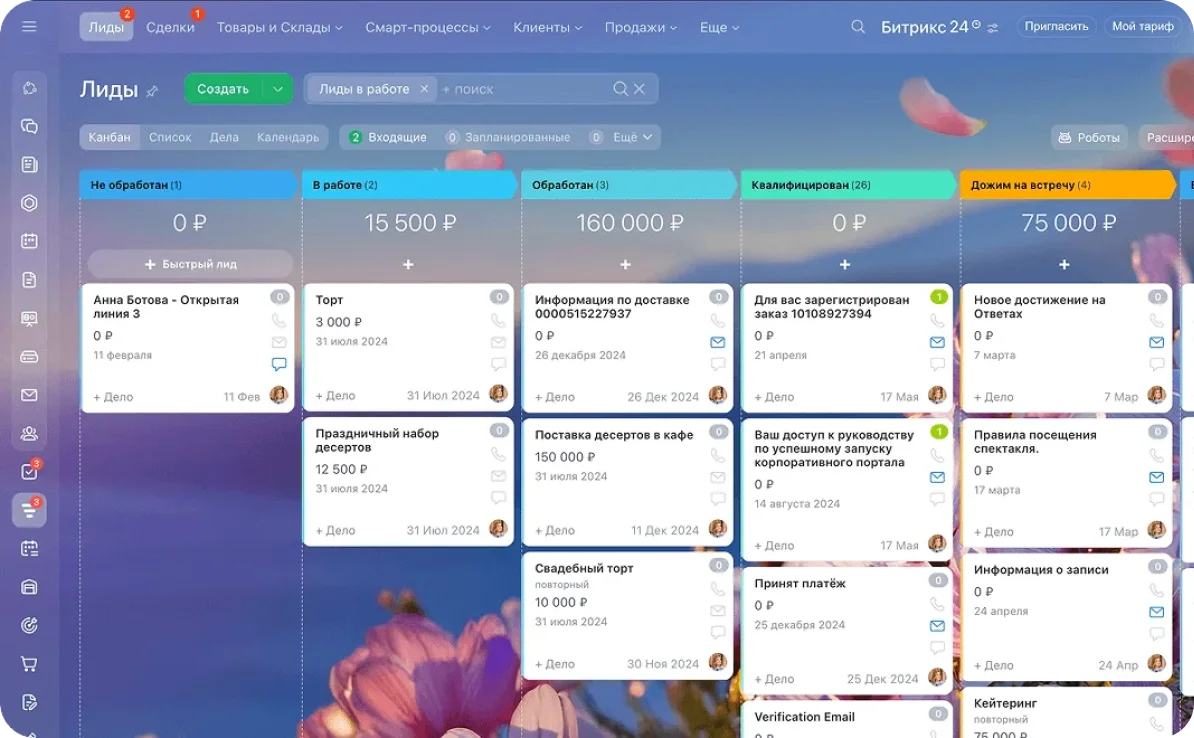The width and height of the screenshot is (1194, 738).
Task: Click counter badge on Для вас зарегистрирован заказ card
Action: coord(938,297)
